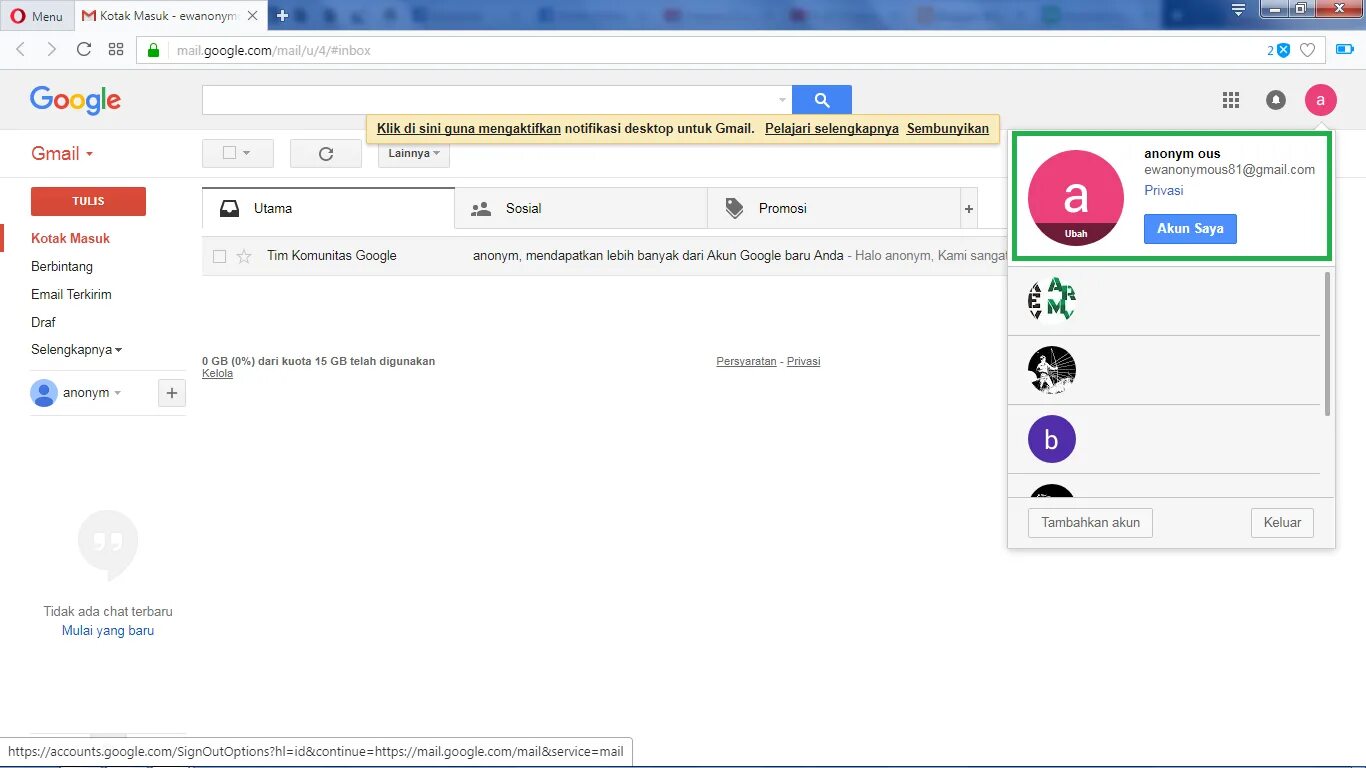Viewport: 1366px width, 768px height.
Task: Open Berbintang folder
Action: pyautogui.click(x=62, y=266)
